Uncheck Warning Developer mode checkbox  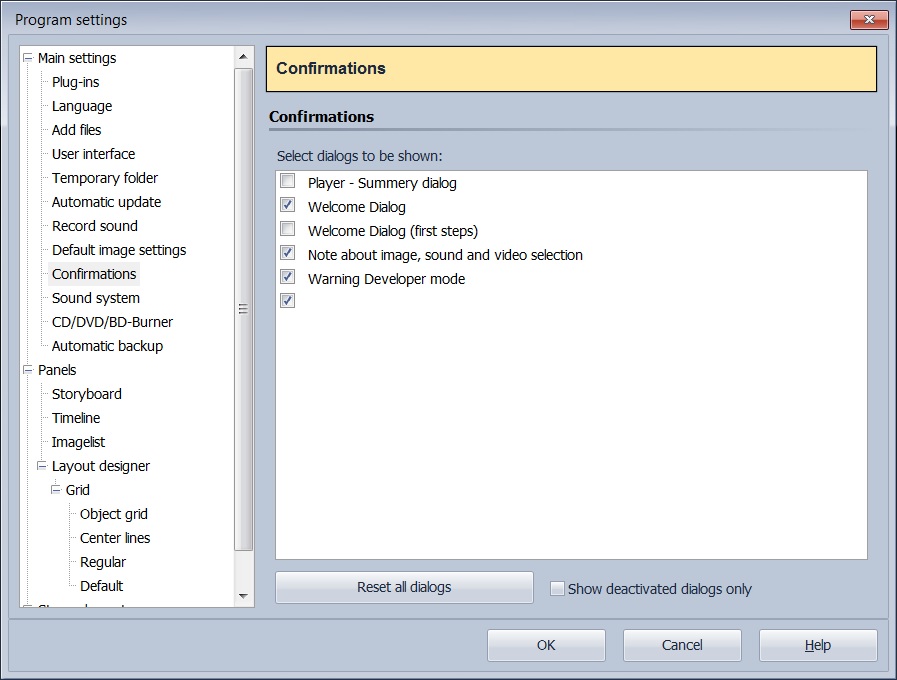(288, 278)
